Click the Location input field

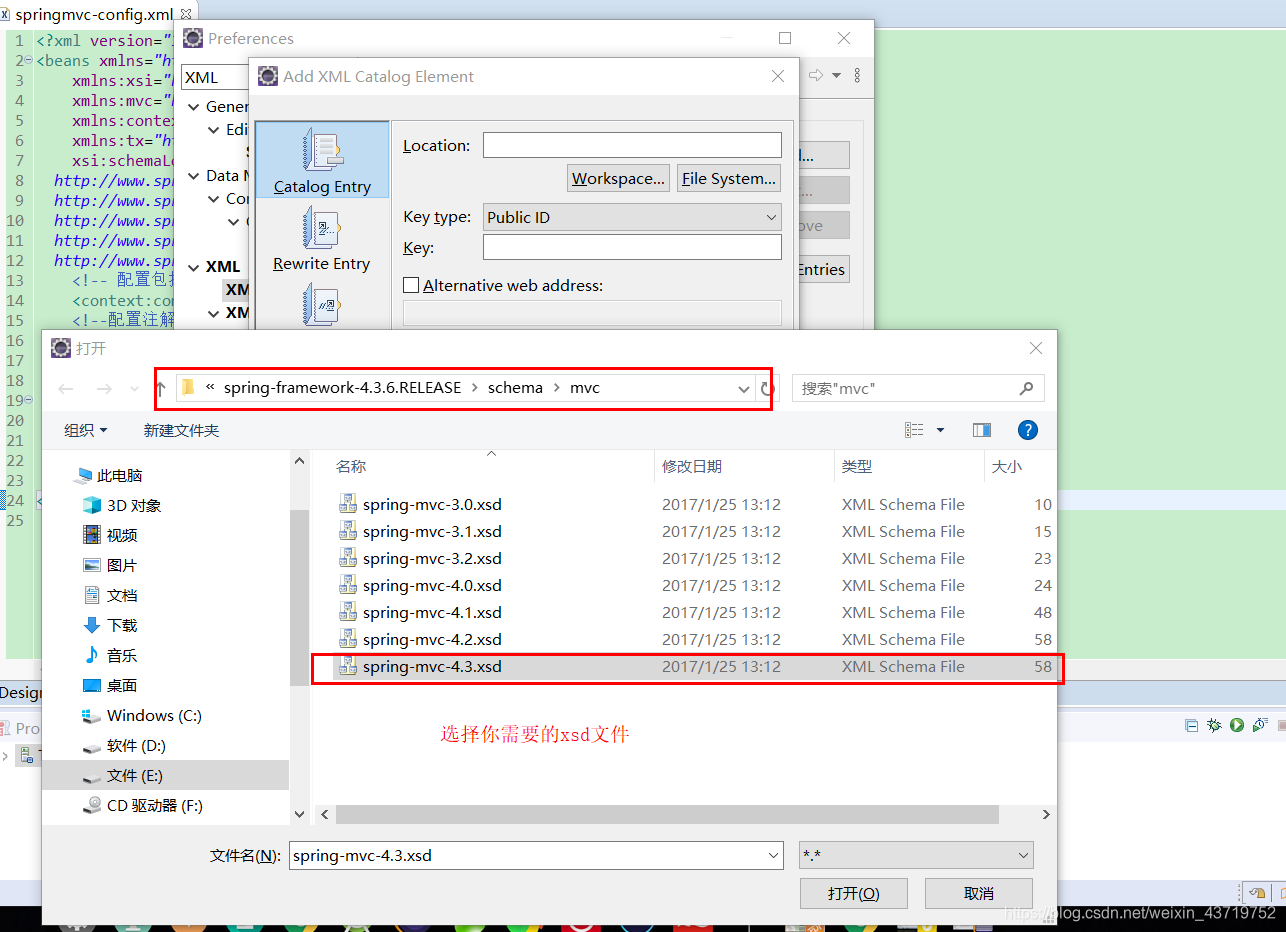(632, 145)
